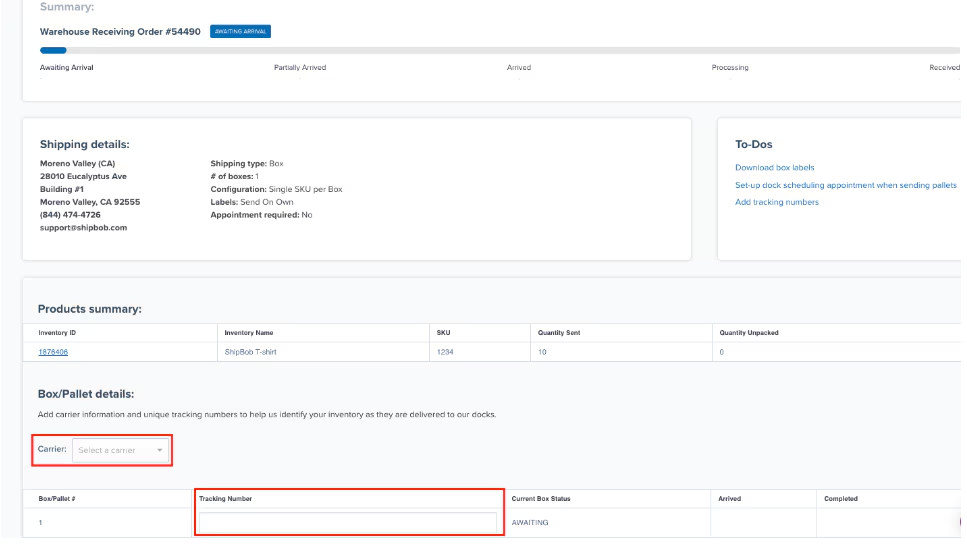Open the Select a carrier dropdown
The height and width of the screenshot is (553, 967).
120,450
